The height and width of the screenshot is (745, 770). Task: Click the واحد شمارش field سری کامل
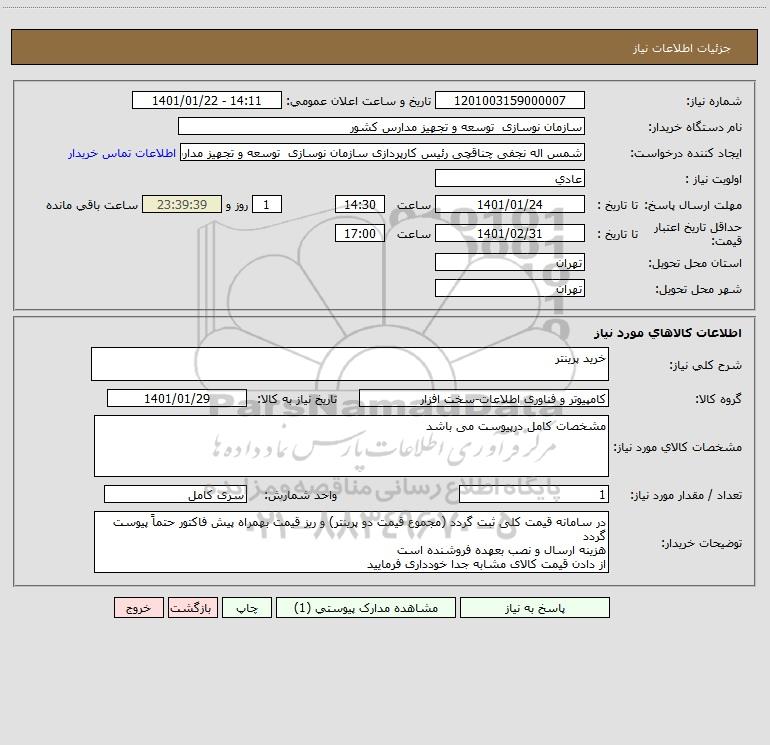[175, 494]
